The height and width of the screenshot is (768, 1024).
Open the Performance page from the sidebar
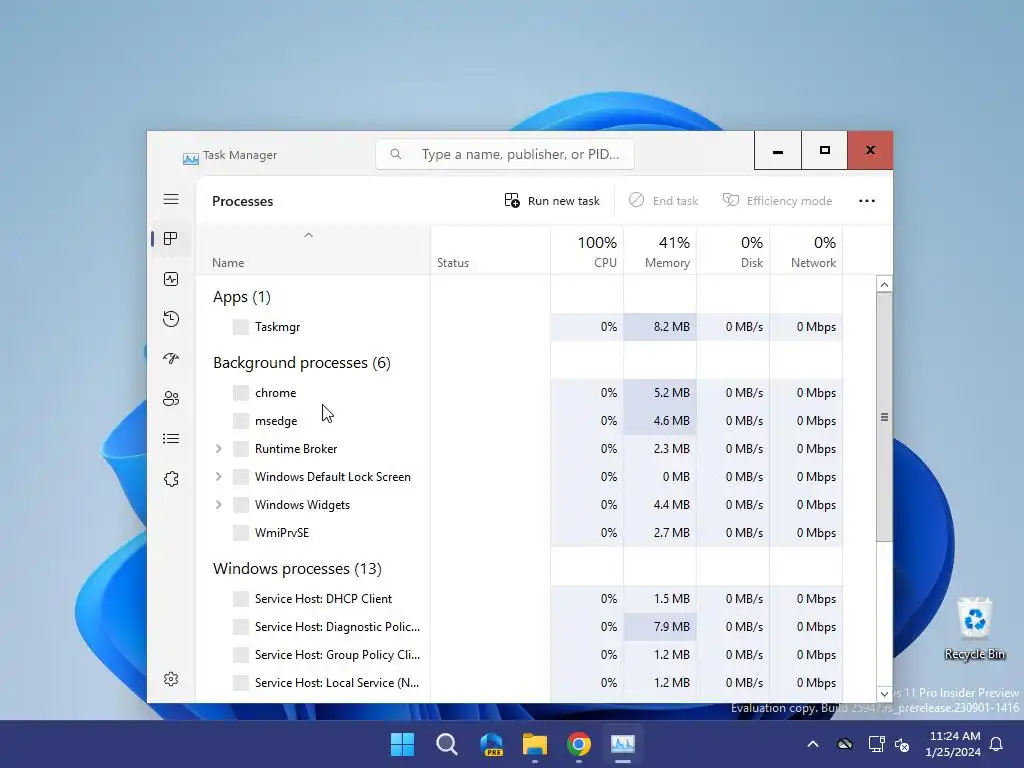[x=171, y=279]
